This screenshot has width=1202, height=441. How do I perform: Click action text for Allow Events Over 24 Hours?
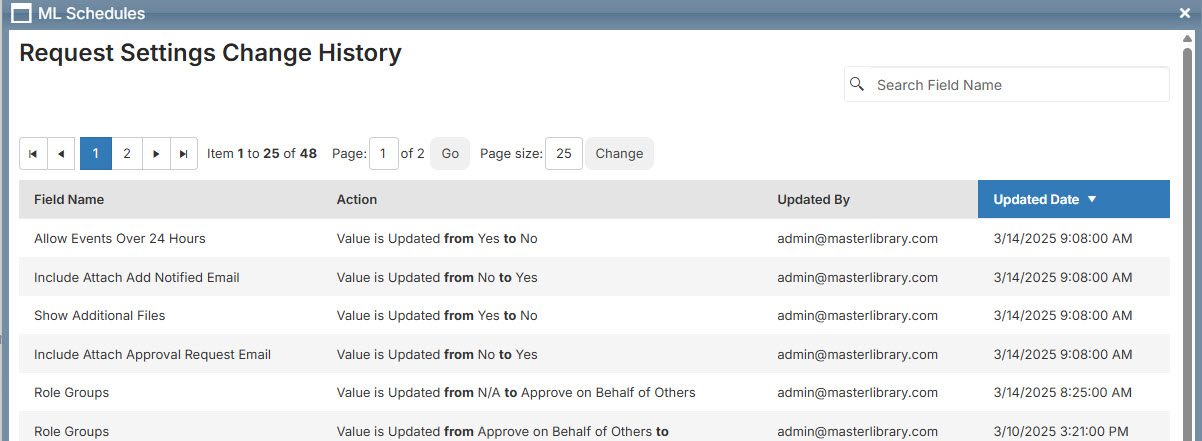tap(437, 238)
